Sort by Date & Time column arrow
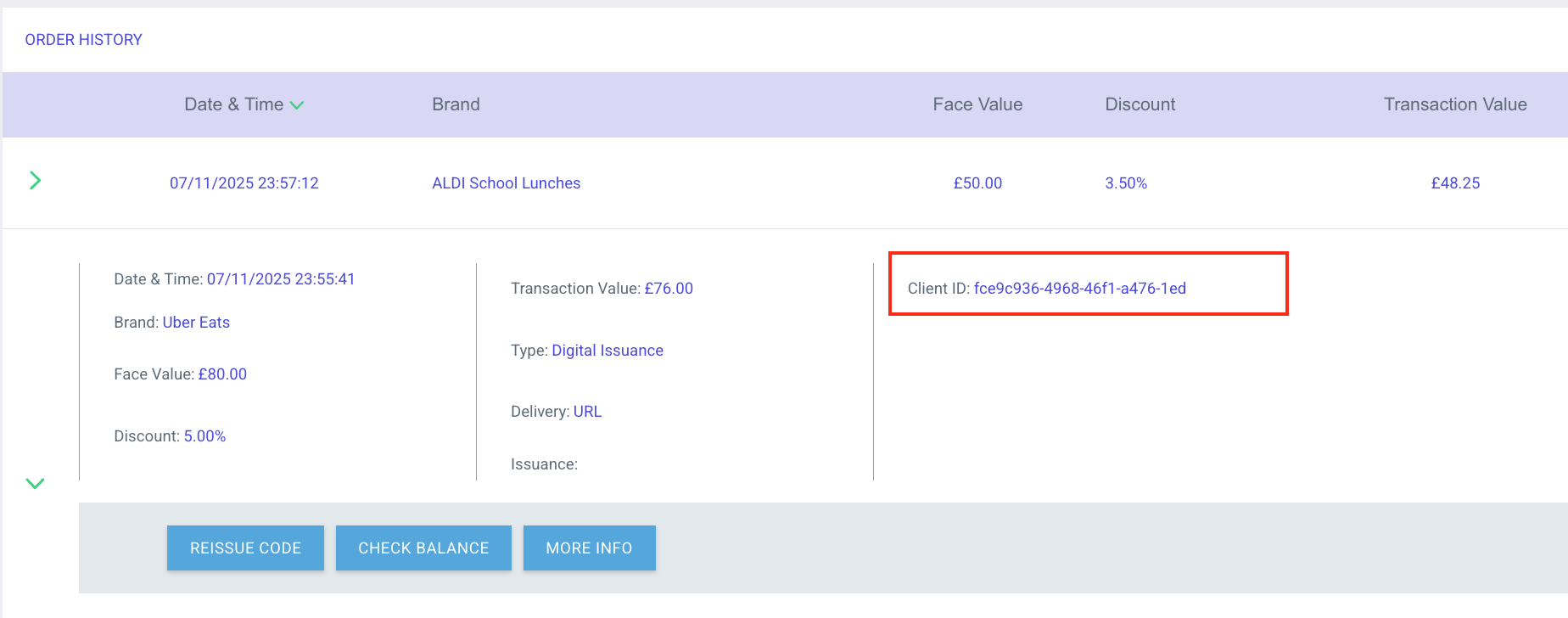The width and height of the screenshot is (1568, 618). pyautogui.click(x=297, y=105)
